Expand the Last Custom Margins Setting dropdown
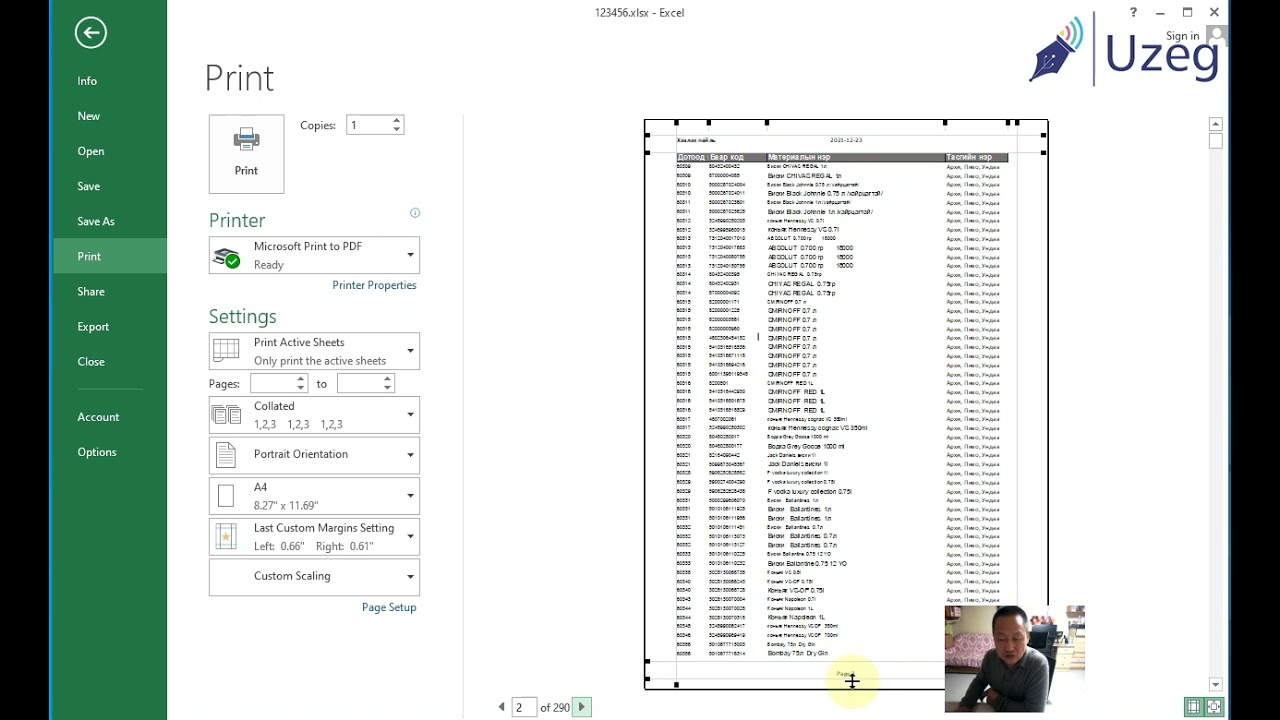 point(314,537)
